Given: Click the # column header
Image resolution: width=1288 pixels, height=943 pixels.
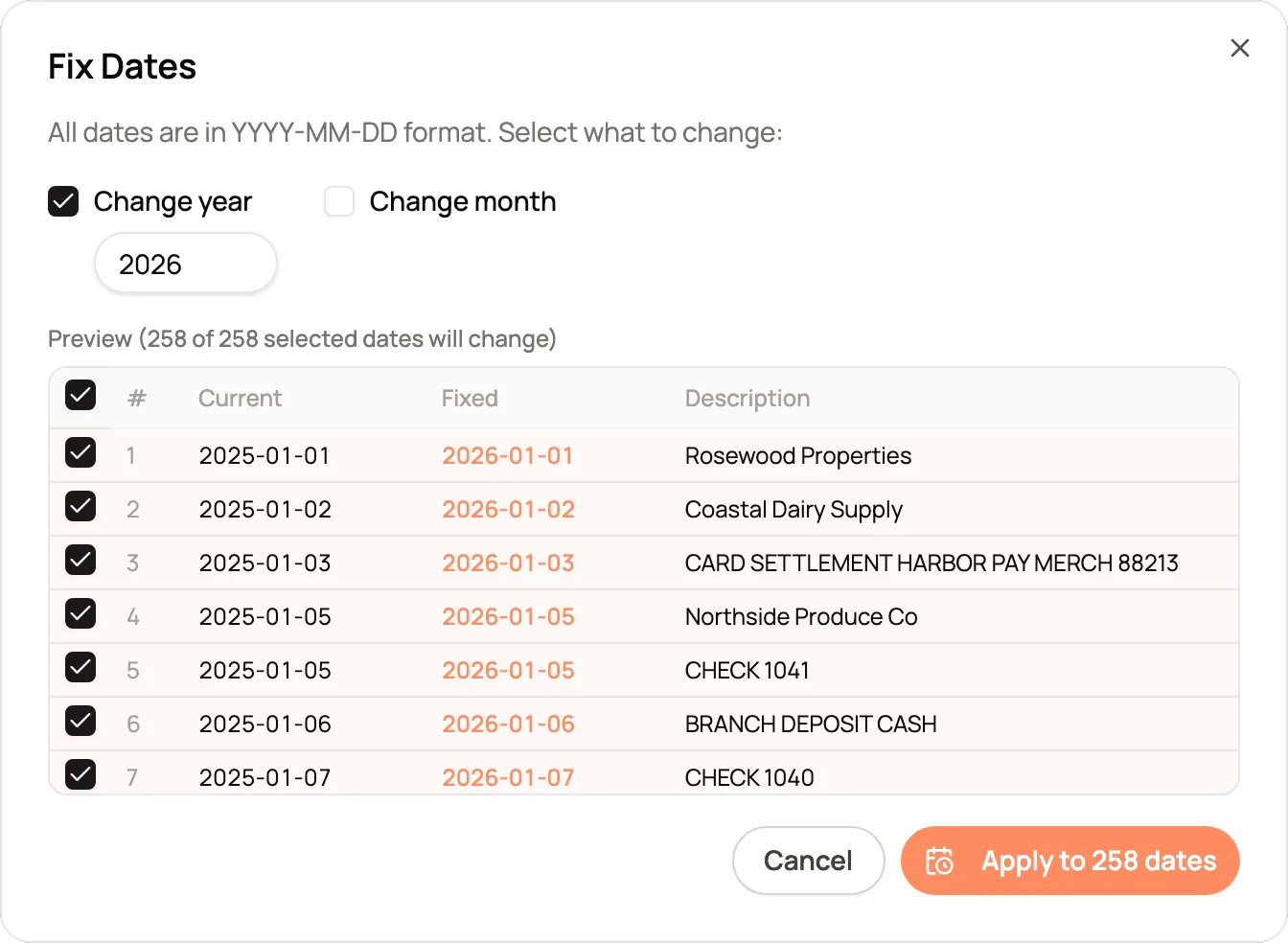Looking at the screenshot, I should 137,399.
